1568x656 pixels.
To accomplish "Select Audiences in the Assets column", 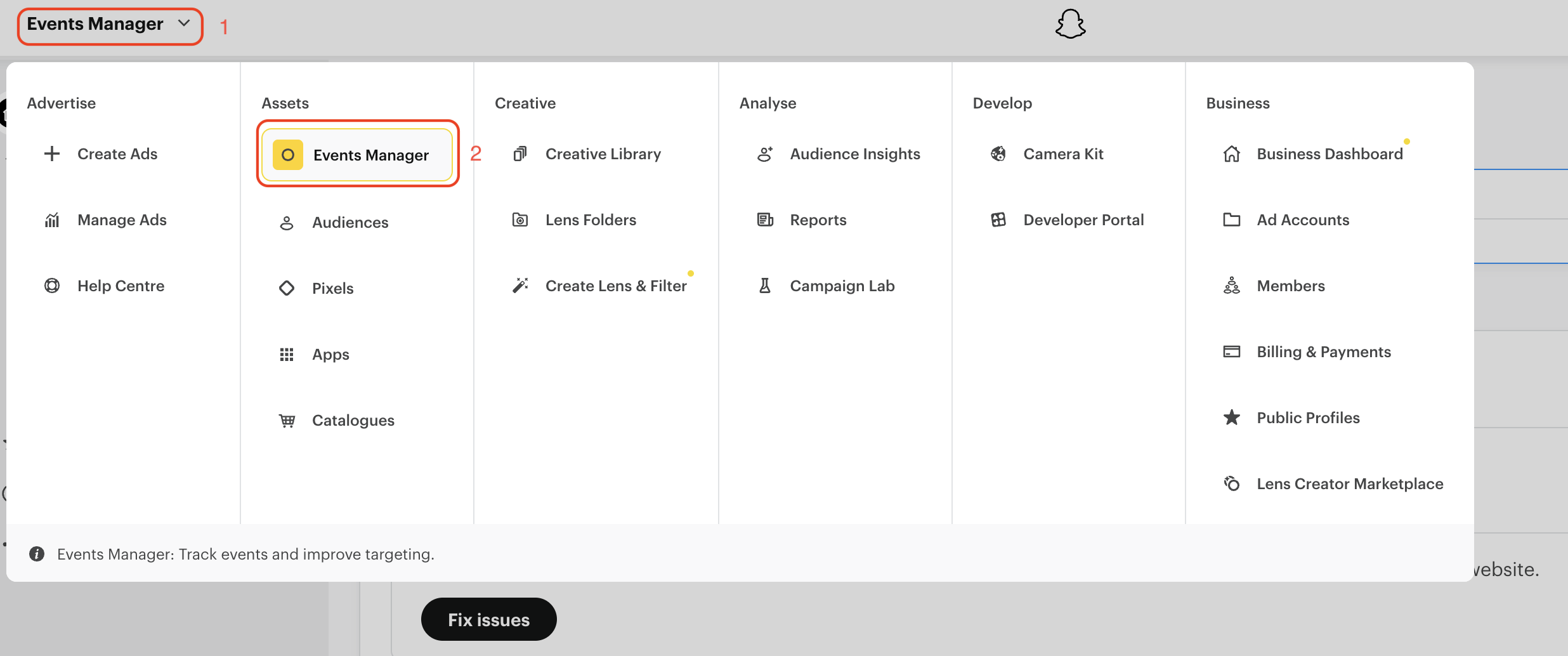I will tap(350, 222).
